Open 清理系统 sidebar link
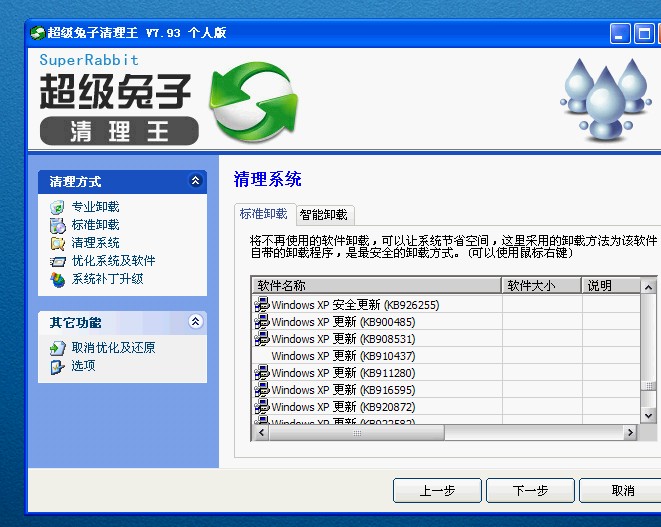Image resolution: width=661 pixels, height=527 pixels. (x=95, y=243)
